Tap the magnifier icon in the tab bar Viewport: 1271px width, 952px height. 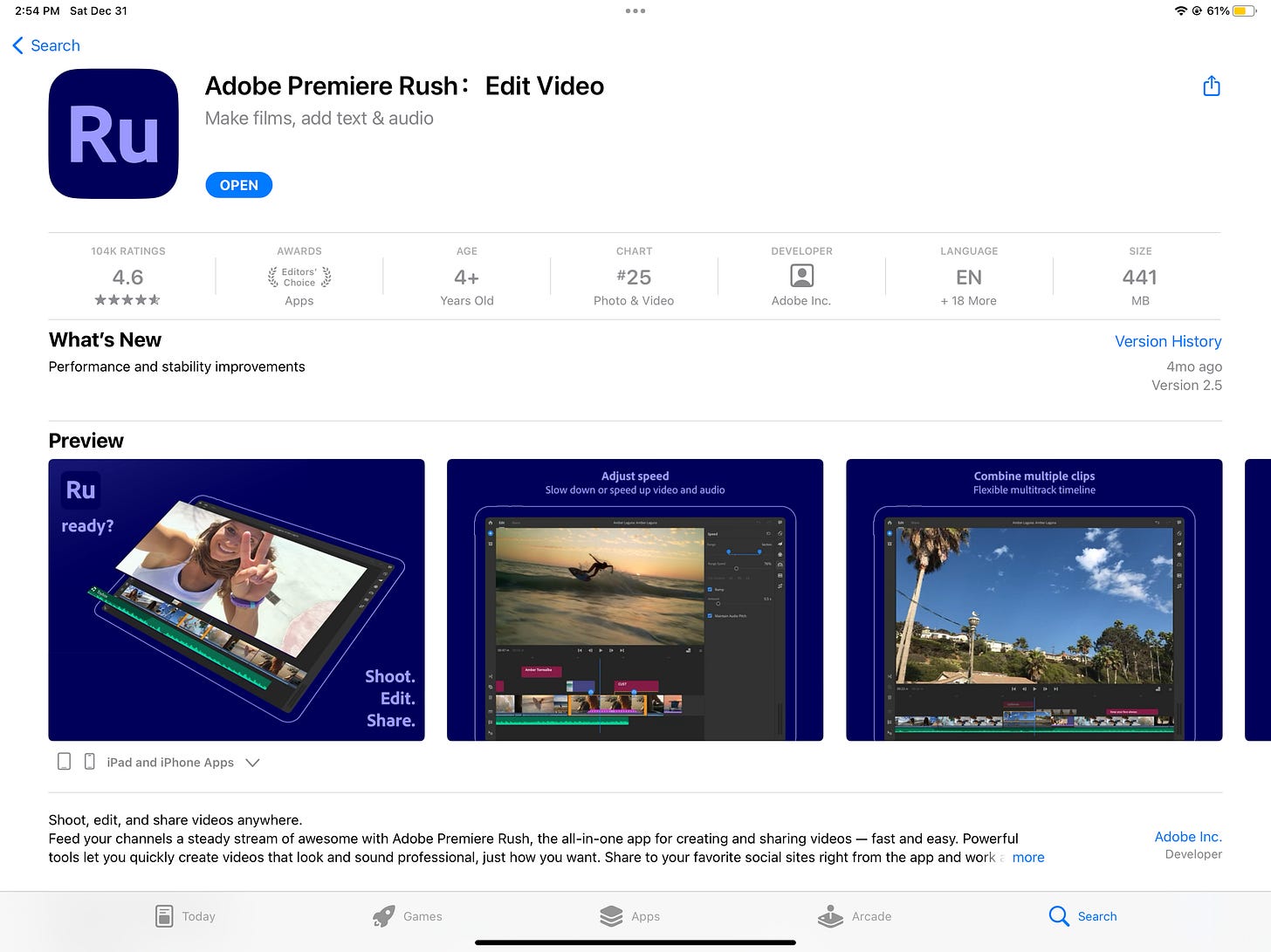pyautogui.click(x=1059, y=916)
